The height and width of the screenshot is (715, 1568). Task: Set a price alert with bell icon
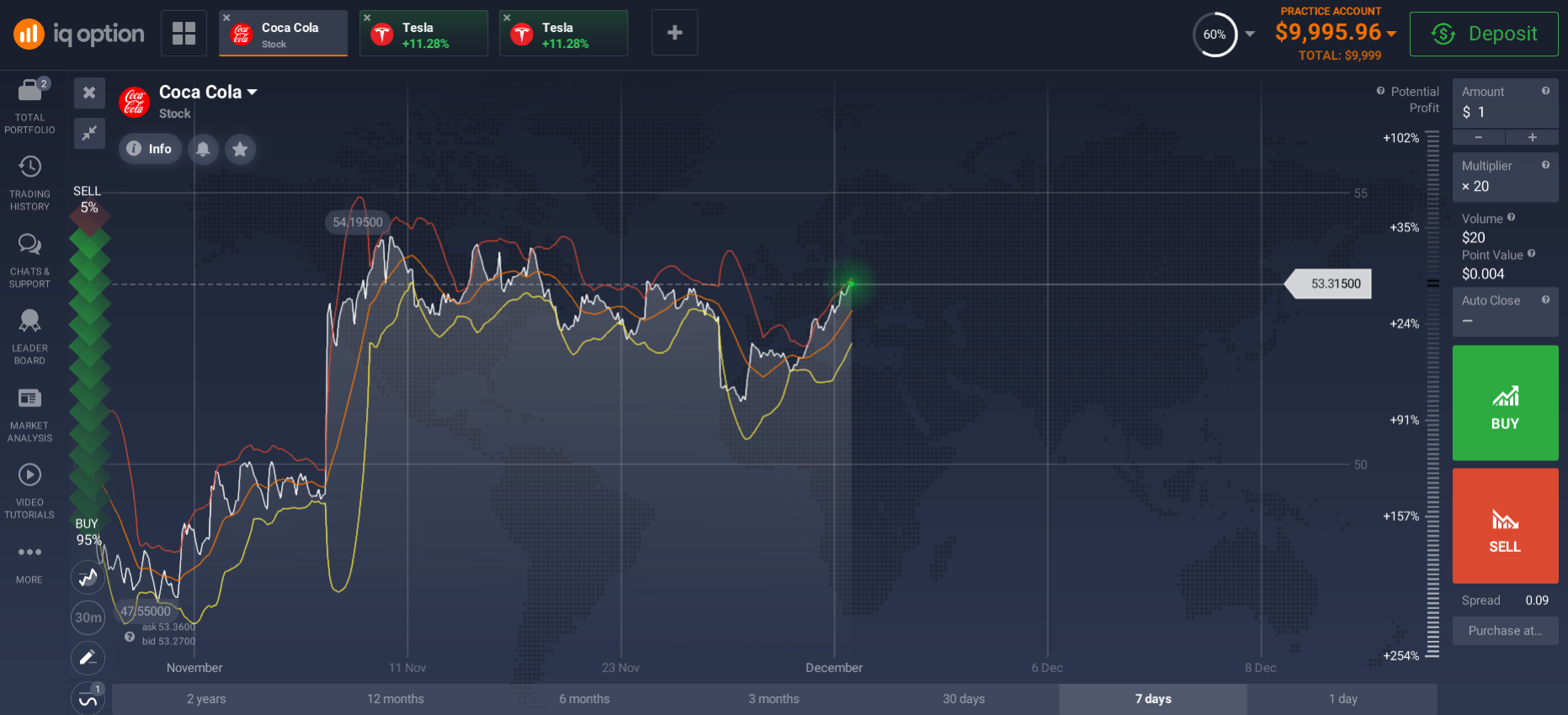(x=203, y=149)
